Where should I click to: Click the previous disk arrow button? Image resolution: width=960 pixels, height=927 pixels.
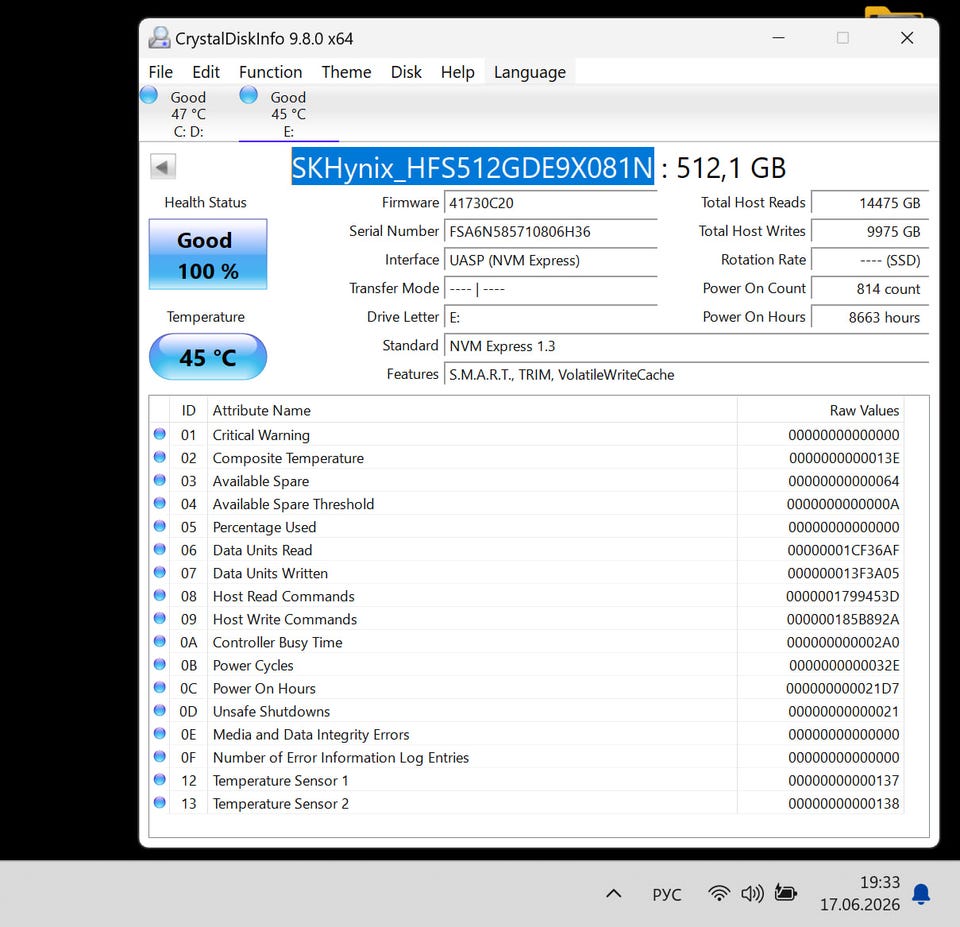163,167
